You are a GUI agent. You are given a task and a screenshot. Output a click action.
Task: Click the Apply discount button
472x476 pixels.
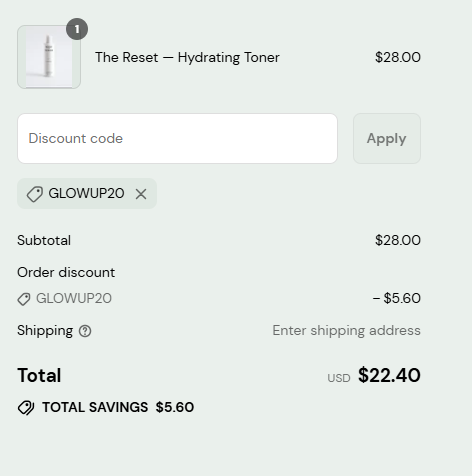[387, 138]
